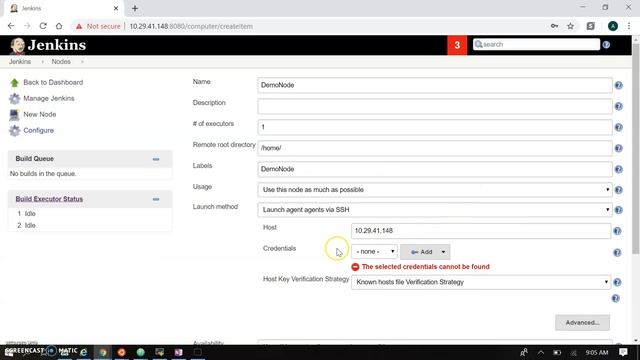Click Jenkins breadcrumb
This screenshot has width=640, height=360.
[20, 62]
